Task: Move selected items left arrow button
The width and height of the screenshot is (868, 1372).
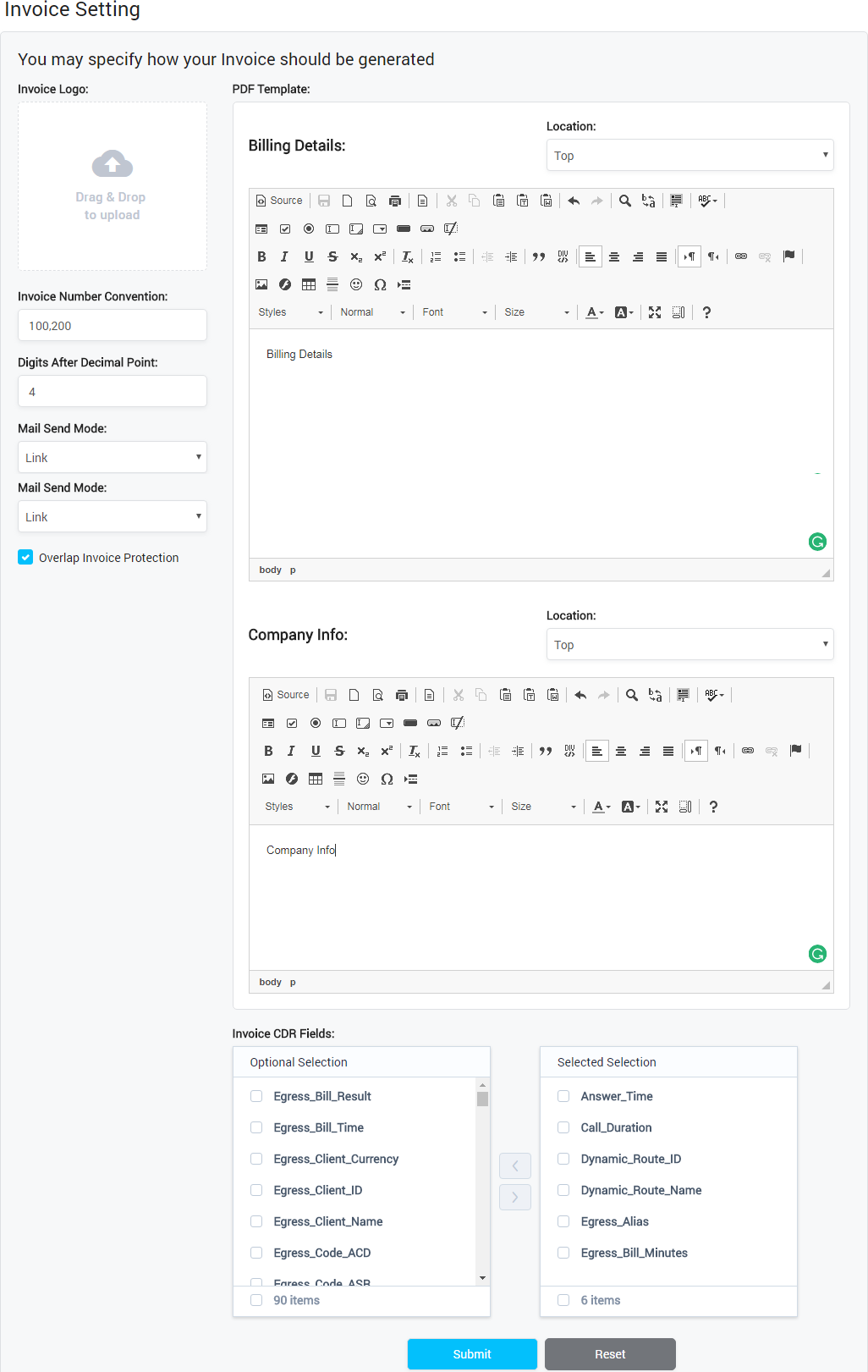Action: (515, 1165)
